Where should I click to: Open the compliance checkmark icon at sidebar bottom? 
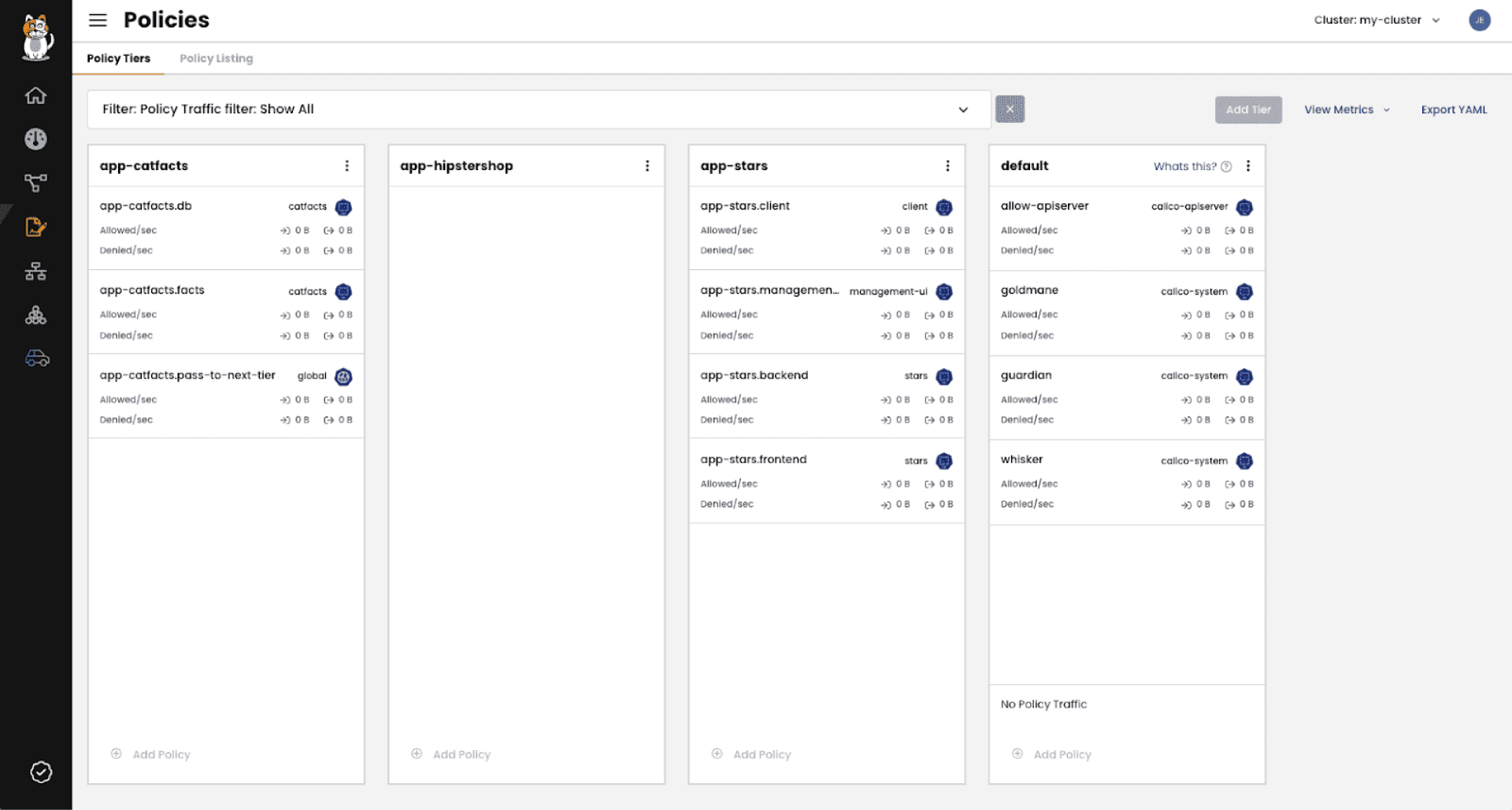click(x=41, y=772)
